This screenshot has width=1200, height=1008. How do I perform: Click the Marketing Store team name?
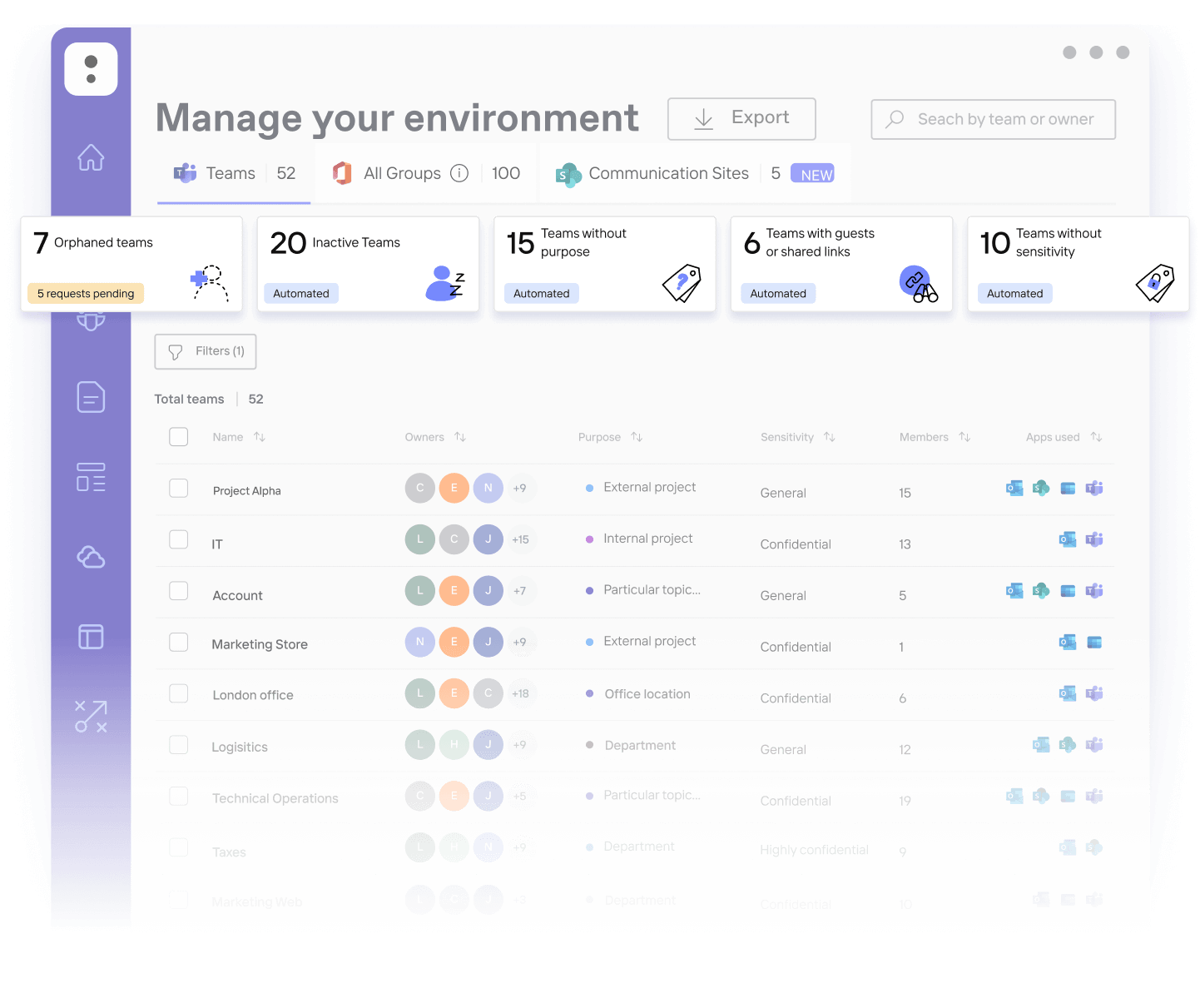tap(260, 644)
